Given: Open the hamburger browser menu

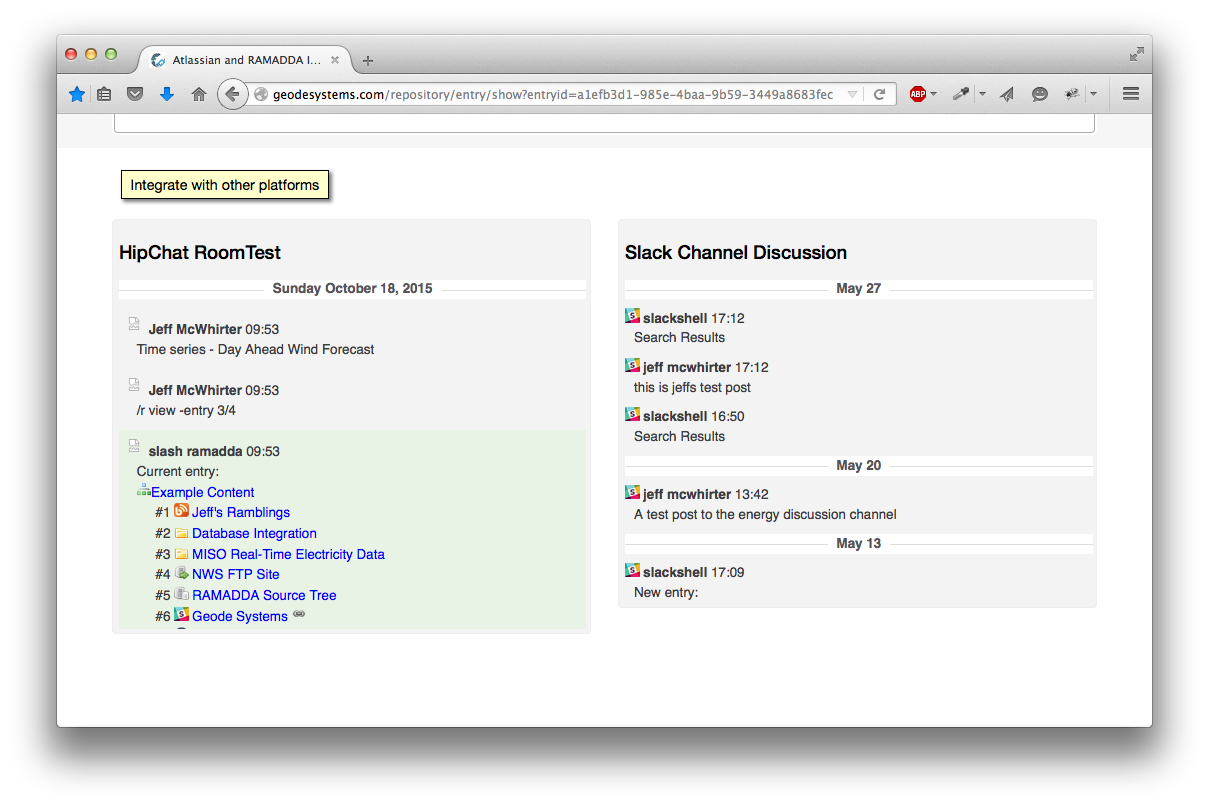Looking at the screenshot, I should [1131, 94].
